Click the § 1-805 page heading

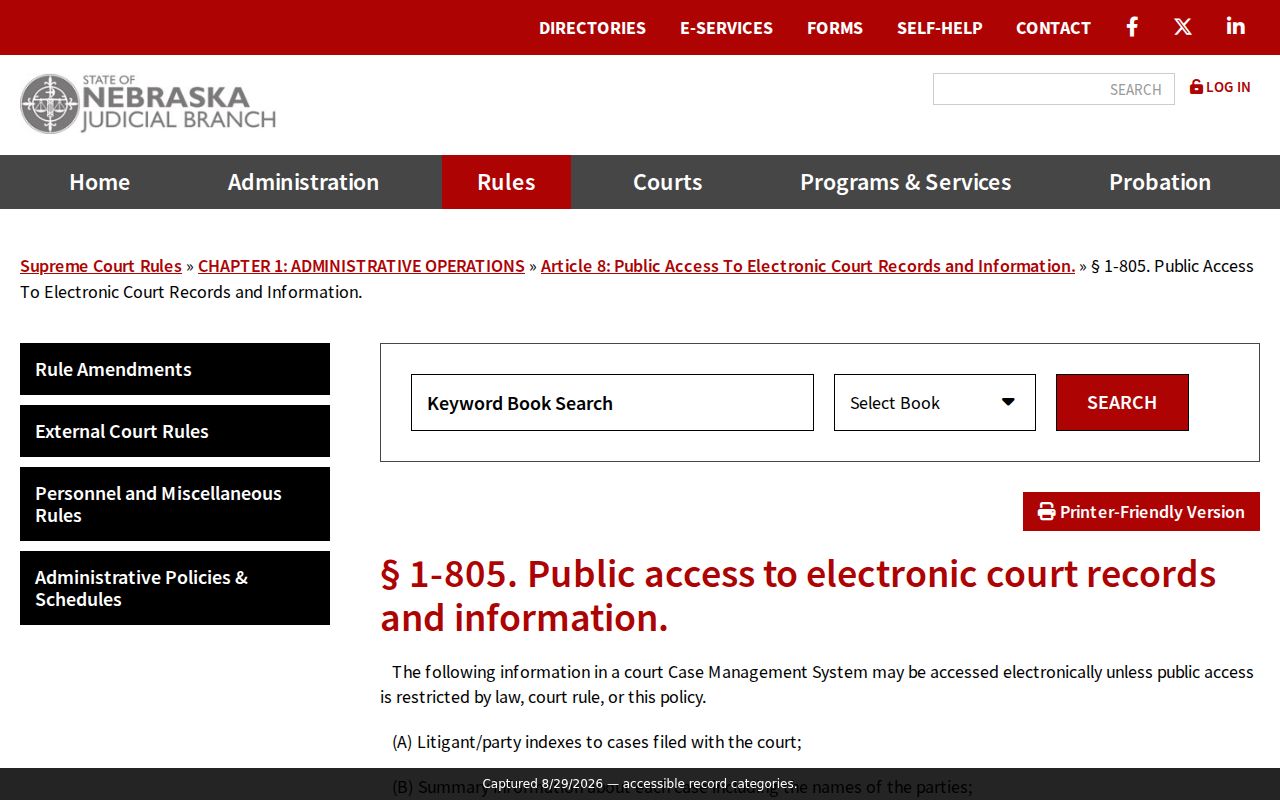[x=798, y=596]
